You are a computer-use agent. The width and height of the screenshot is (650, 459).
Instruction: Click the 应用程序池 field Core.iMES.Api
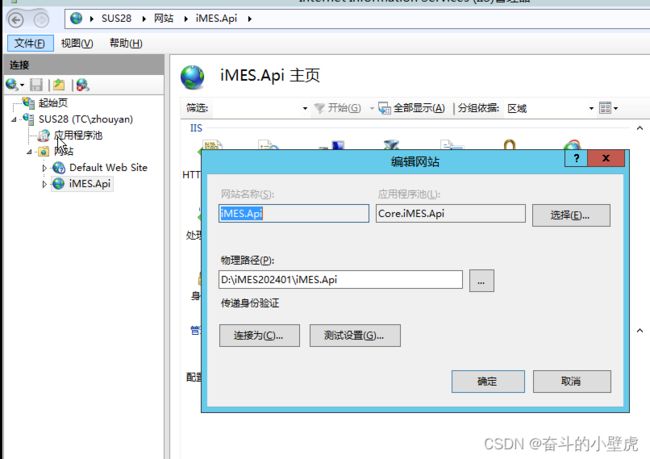[451, 214]
